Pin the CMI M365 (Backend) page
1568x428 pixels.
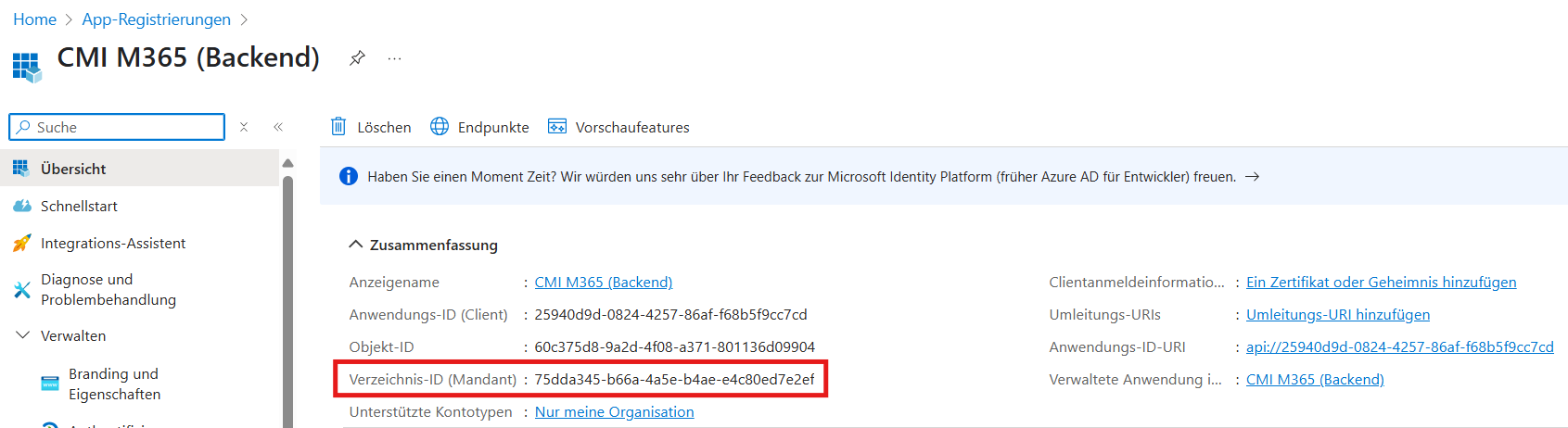(x=357, y=58)
